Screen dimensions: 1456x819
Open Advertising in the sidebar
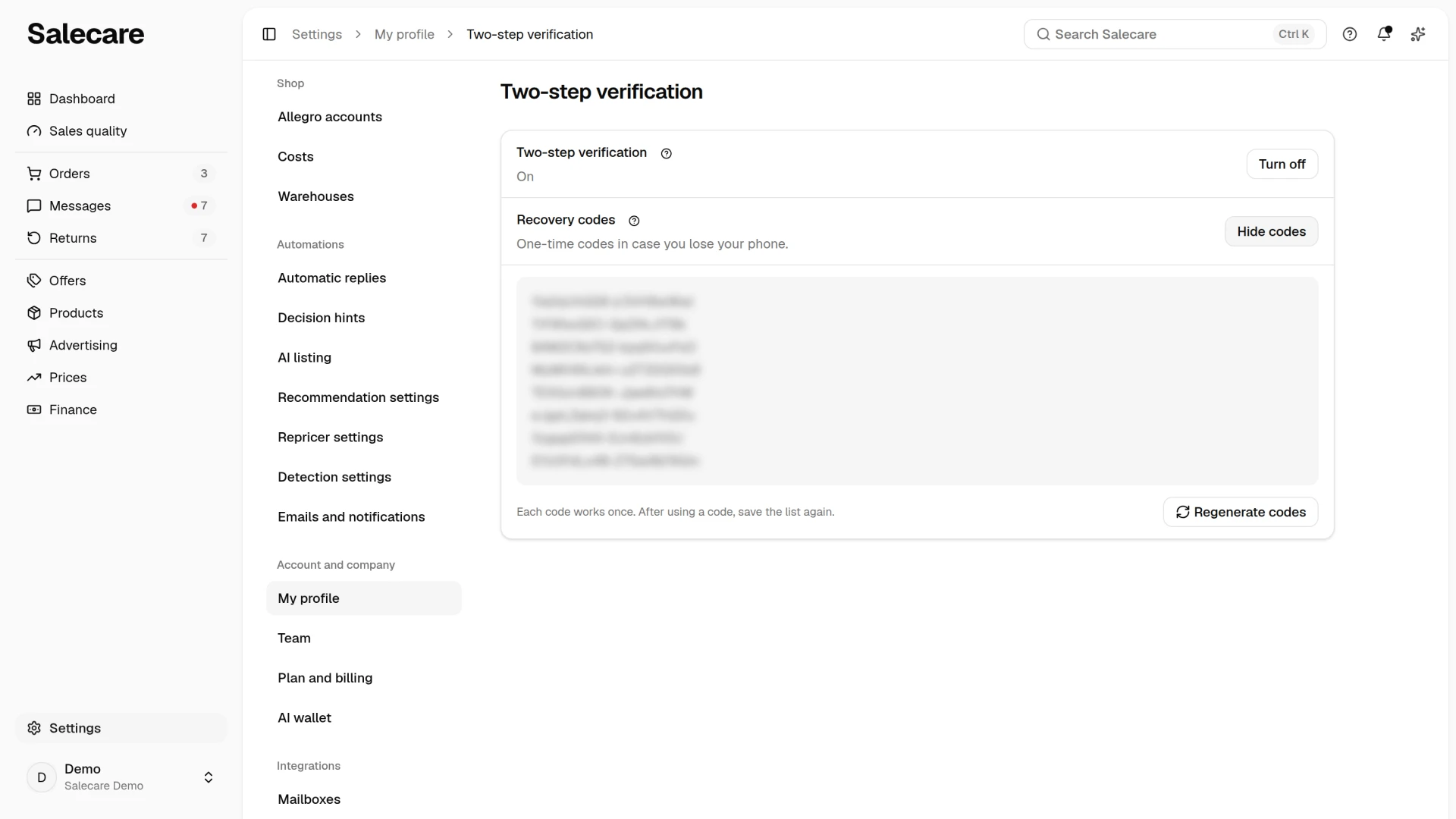[x=121, y=345]
